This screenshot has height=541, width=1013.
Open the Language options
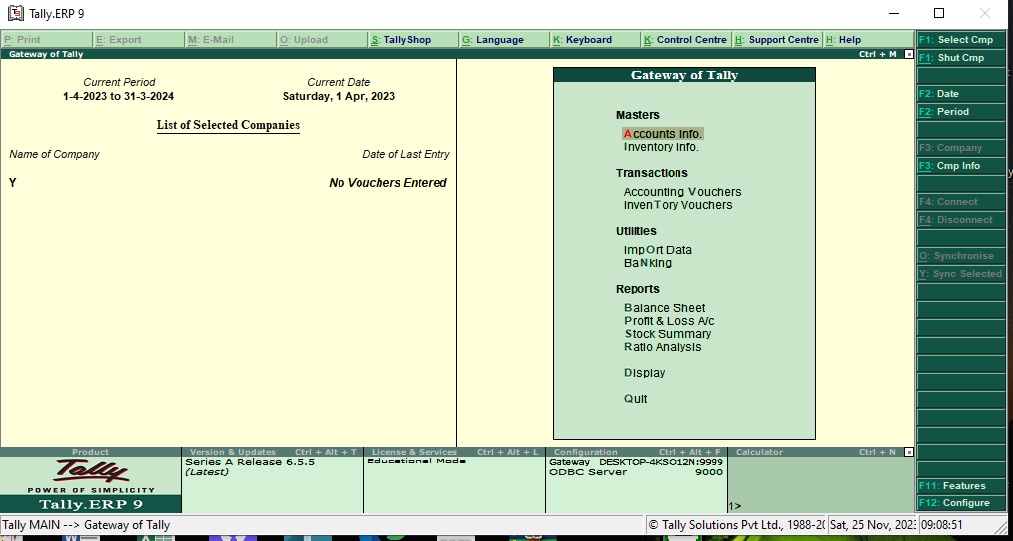click(x=505, y=39)
